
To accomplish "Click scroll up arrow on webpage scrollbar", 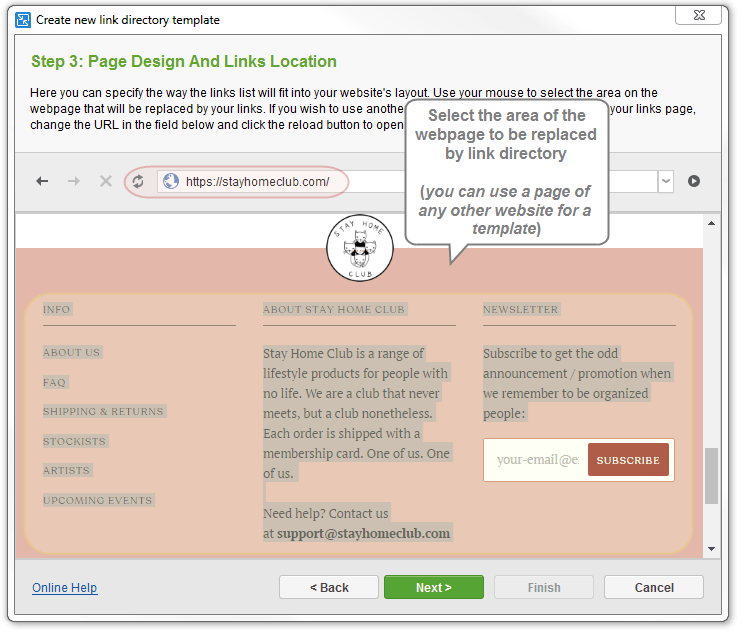I will tap(711, 224).
